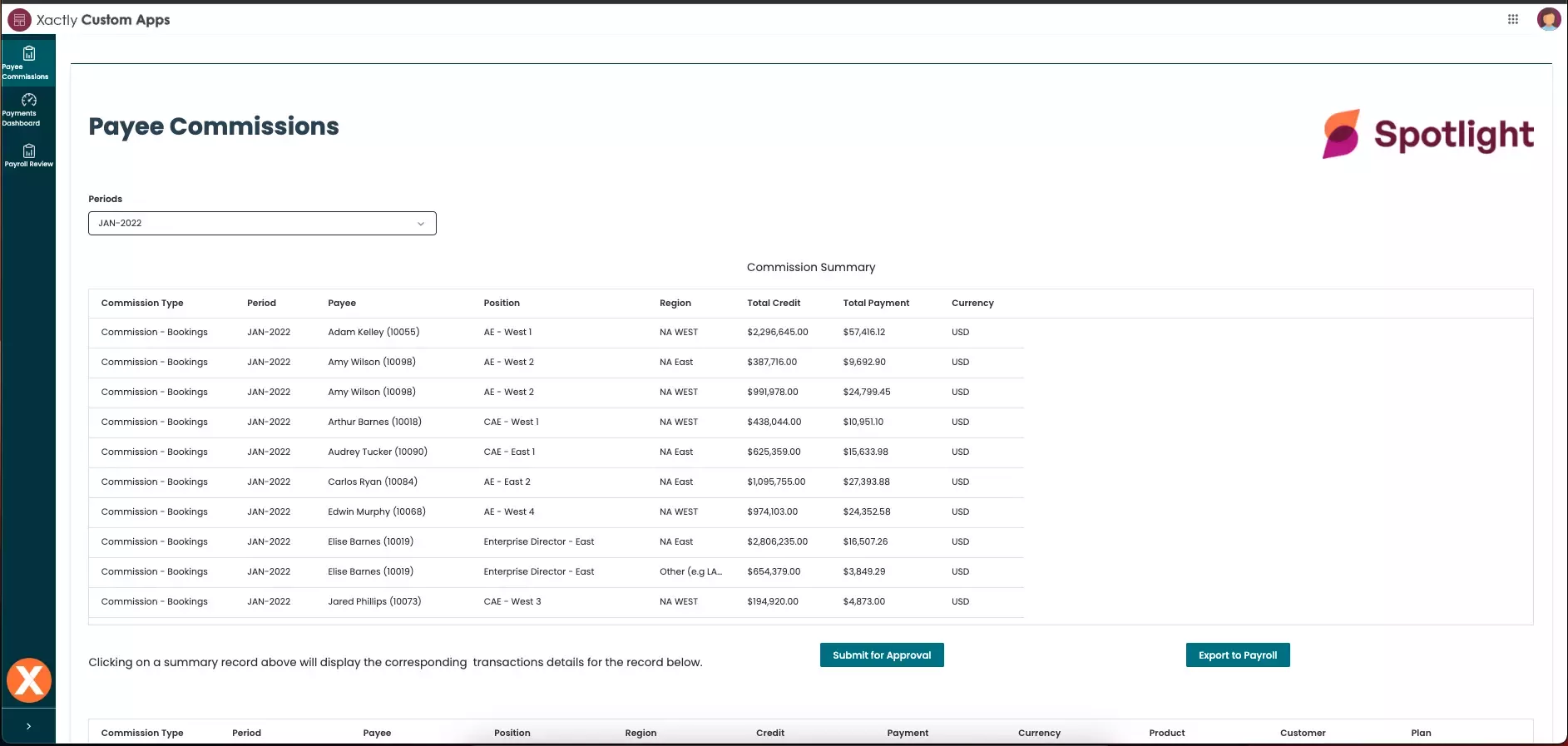Click the Customer column header in details table
This screenshot has width=1568, height=746.
(x=1303, y=733)
